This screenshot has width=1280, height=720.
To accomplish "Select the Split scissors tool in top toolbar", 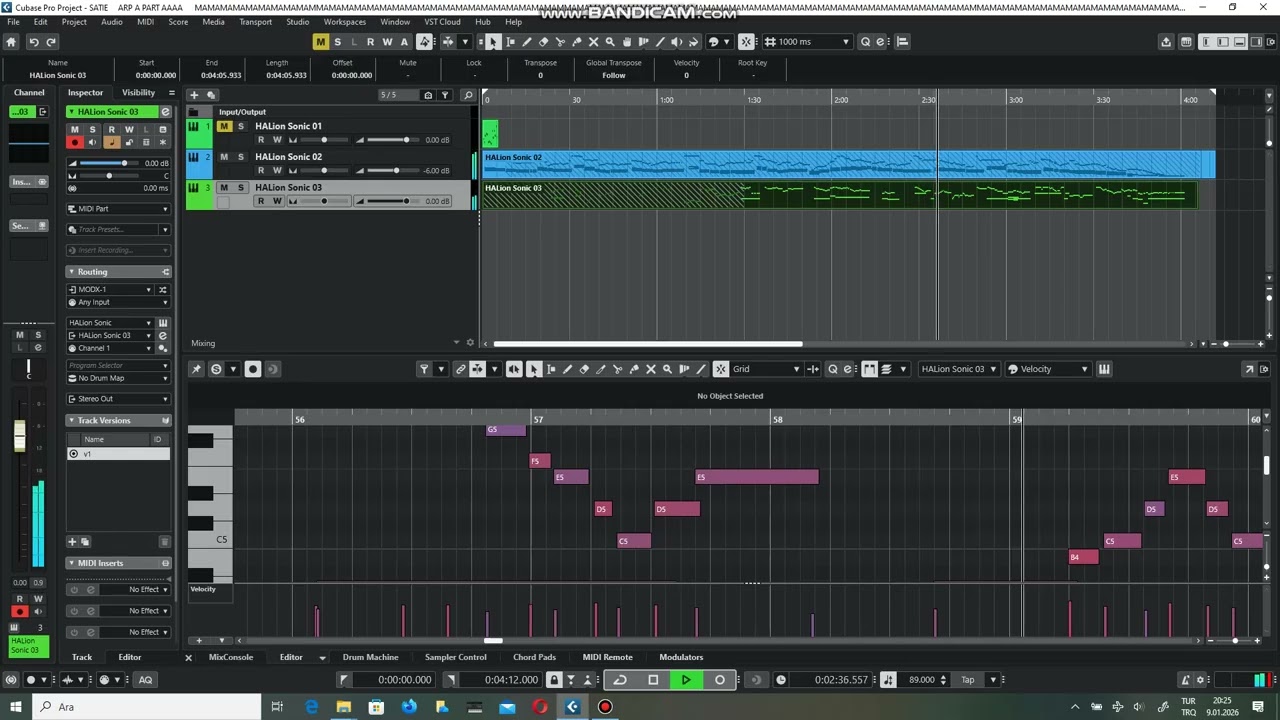I will 560,42.
